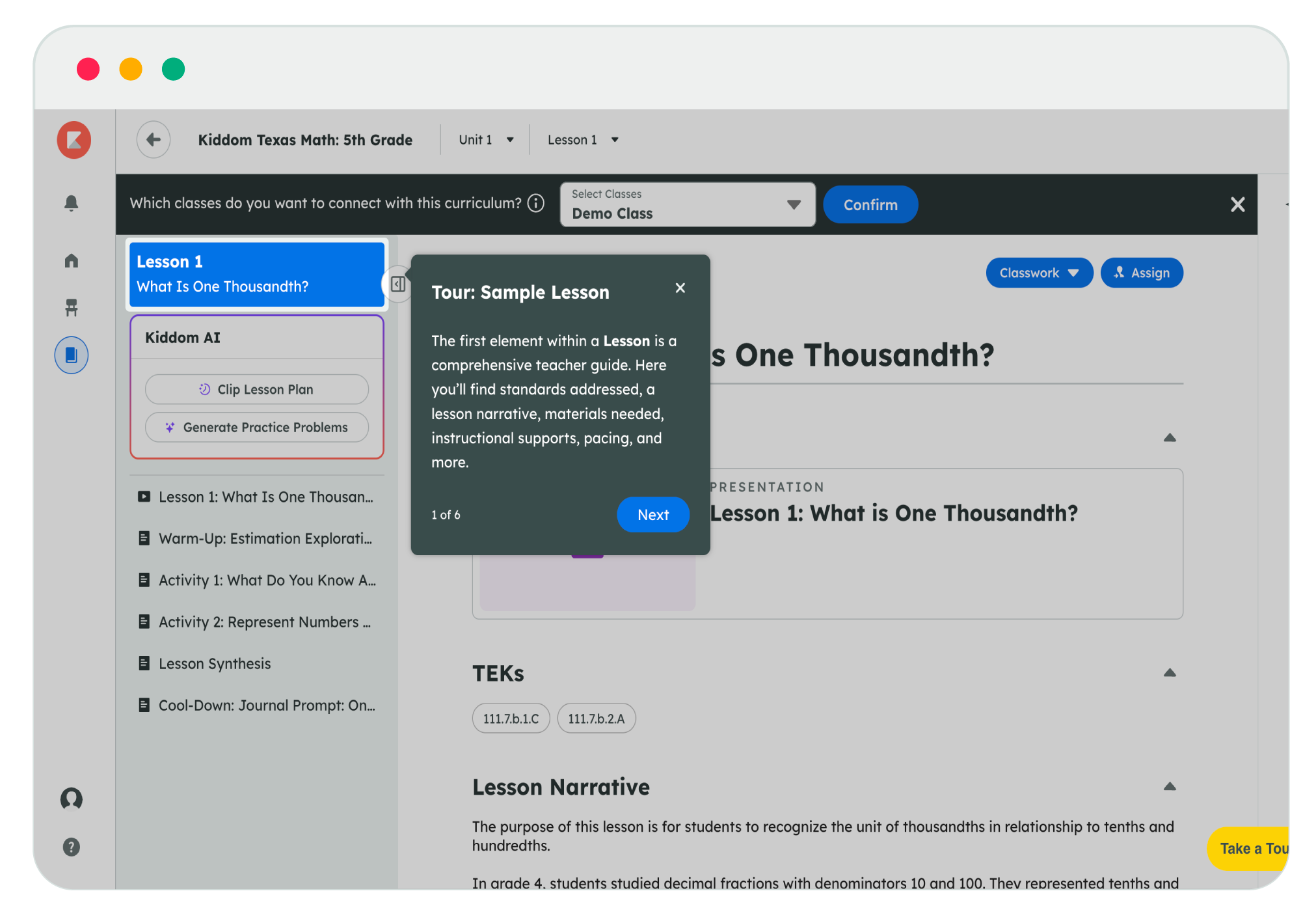Collapse the TEKs section

point(1169,673)
